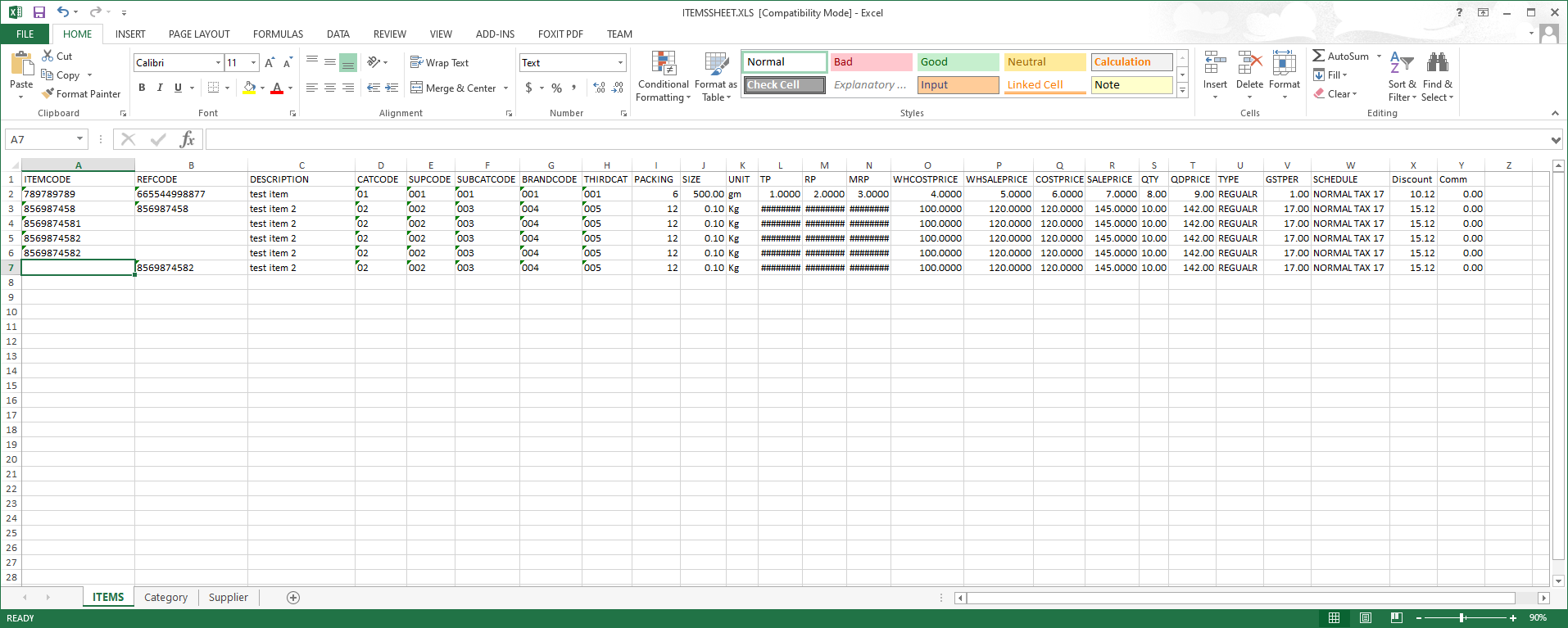The image size is (1568, 628).
Task: Decrease font size with the small A icon
Action: (x=288, y=62)
